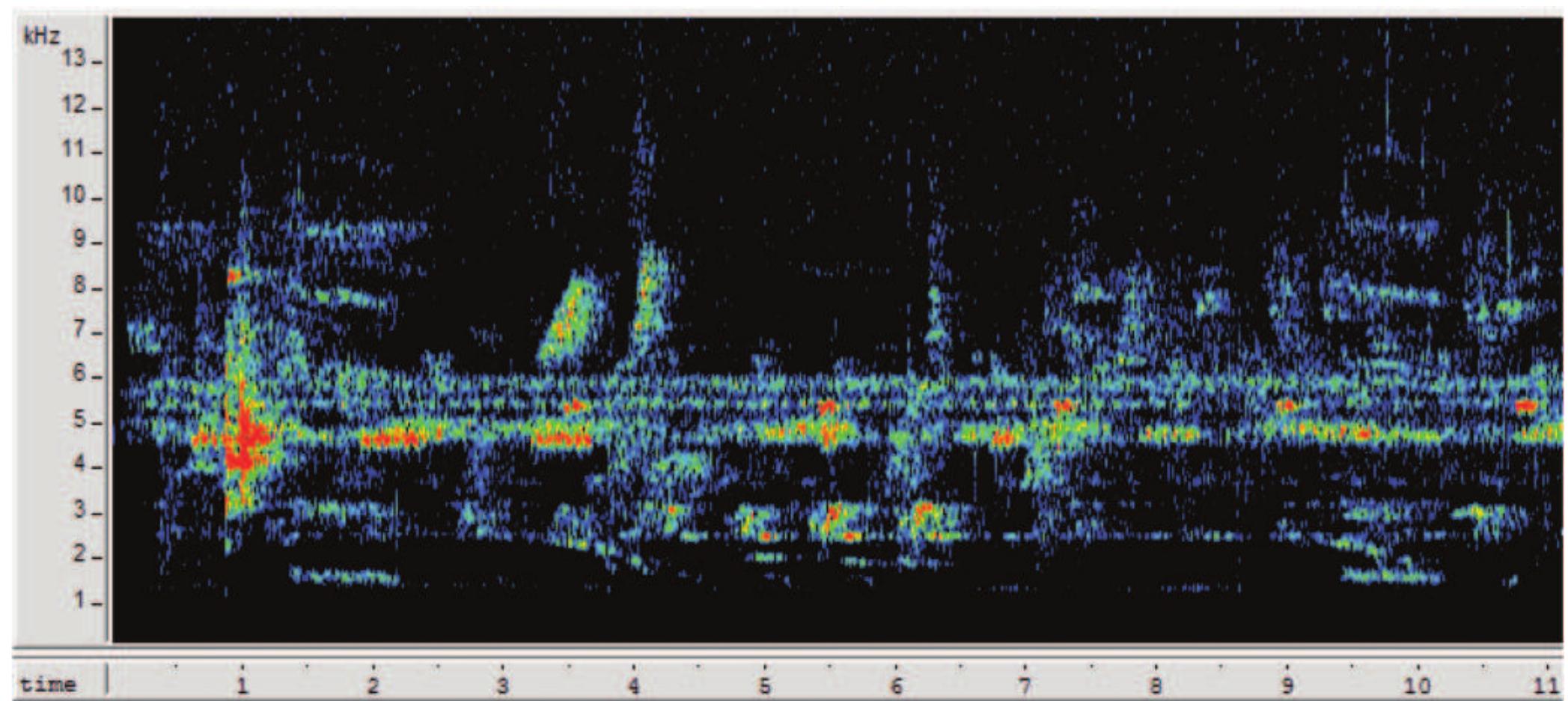The width and height of the screenshot is (1568, 701).
Task: Click the 6 second mark on the time ruler
Action: click(x=895, y=684)
